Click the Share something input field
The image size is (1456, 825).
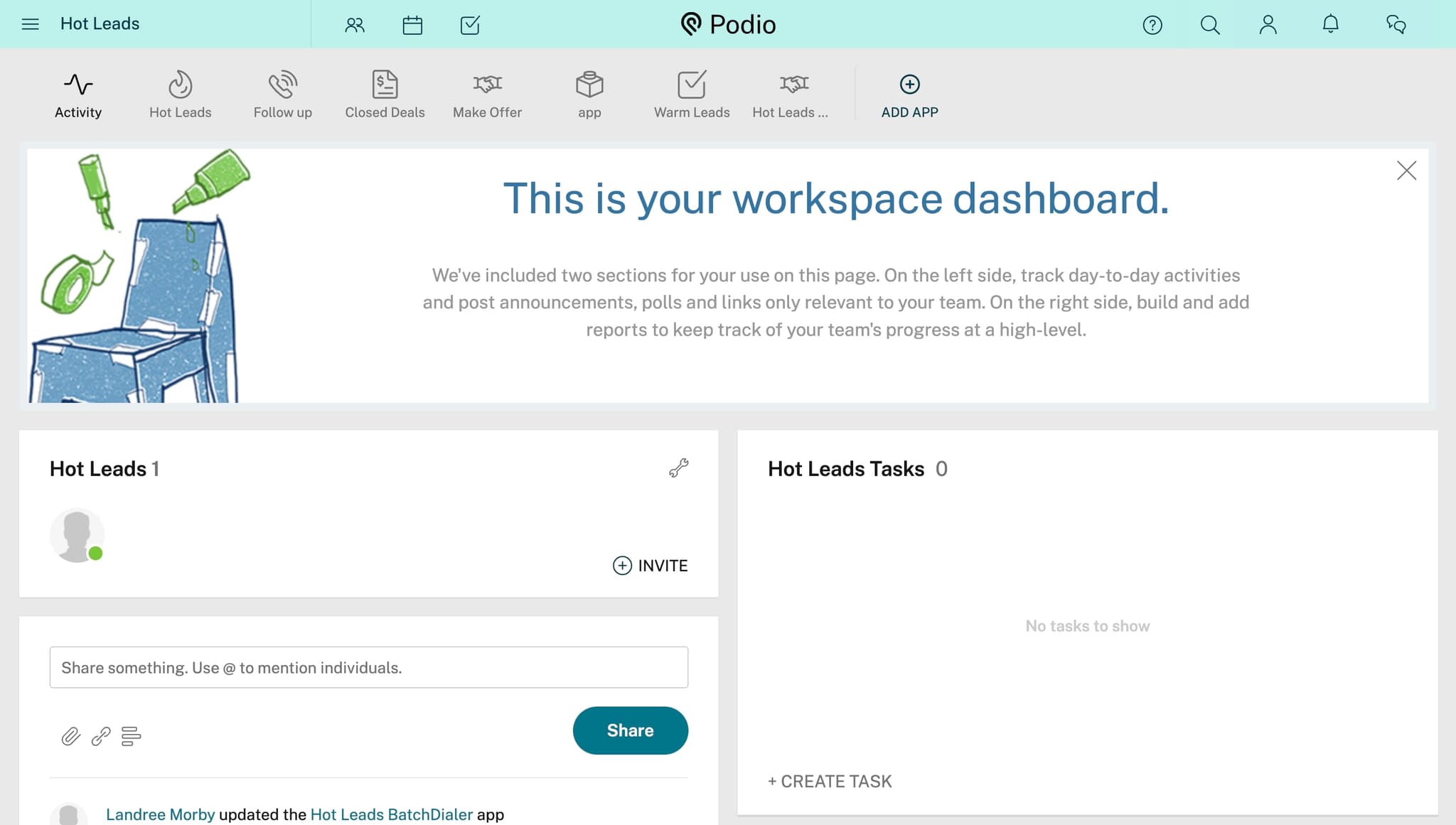point(368,667)
